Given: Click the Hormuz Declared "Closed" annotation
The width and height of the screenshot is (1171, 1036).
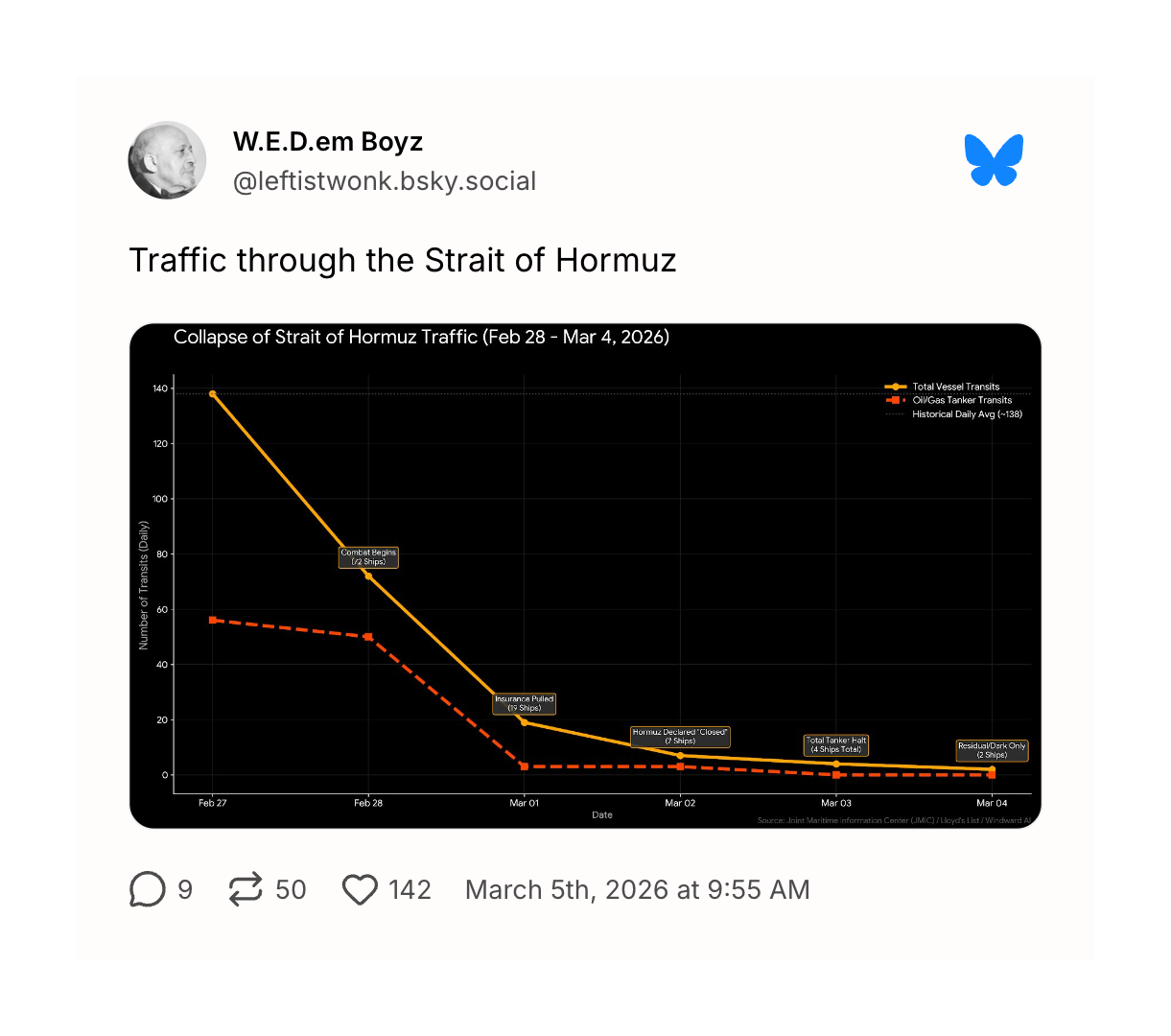Looking at the screenshot, I should click(681, 737).
